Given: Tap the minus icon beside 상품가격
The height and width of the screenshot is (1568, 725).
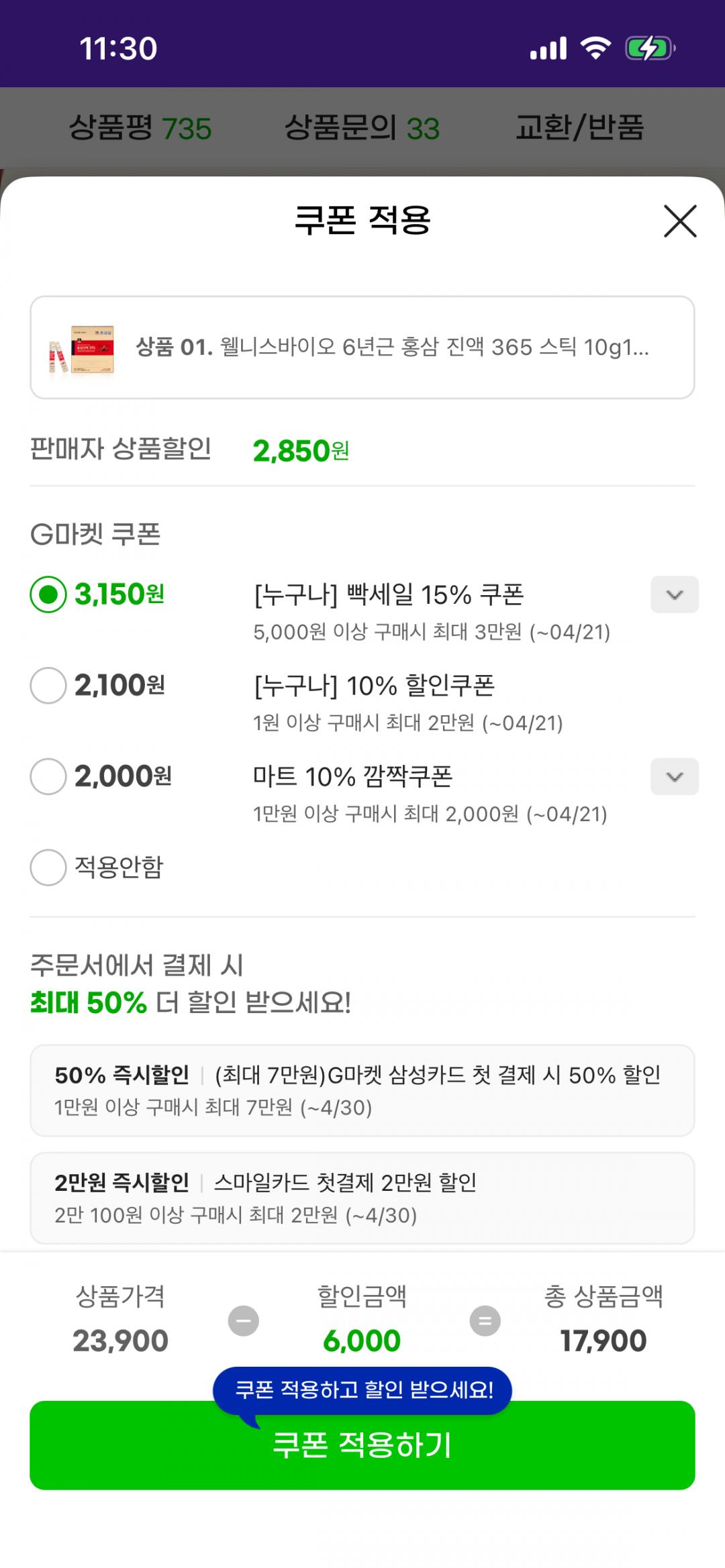Looking at the screenshot, I should [x=243, y=1320].
